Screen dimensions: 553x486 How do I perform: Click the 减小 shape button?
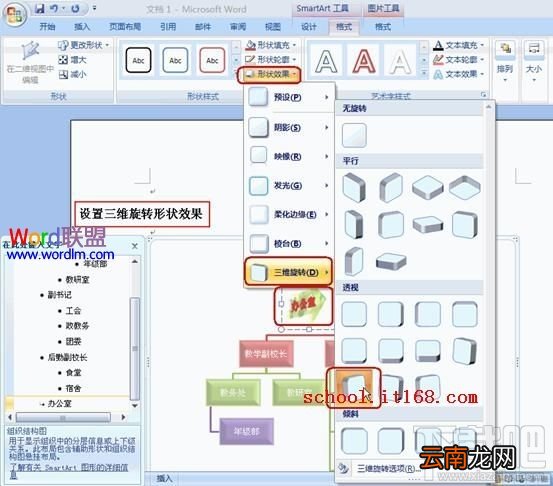72,74
